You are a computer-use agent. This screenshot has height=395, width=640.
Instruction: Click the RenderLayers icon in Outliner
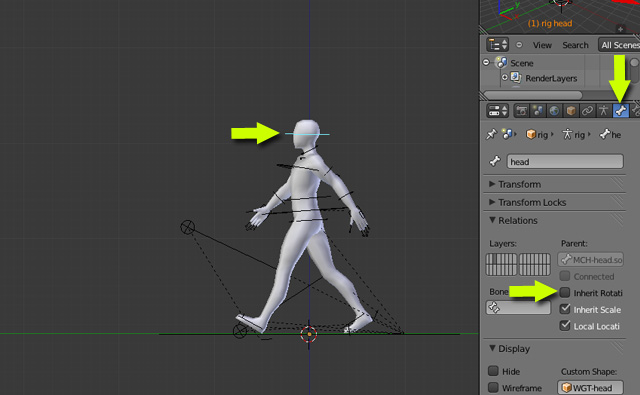[516, 77]
